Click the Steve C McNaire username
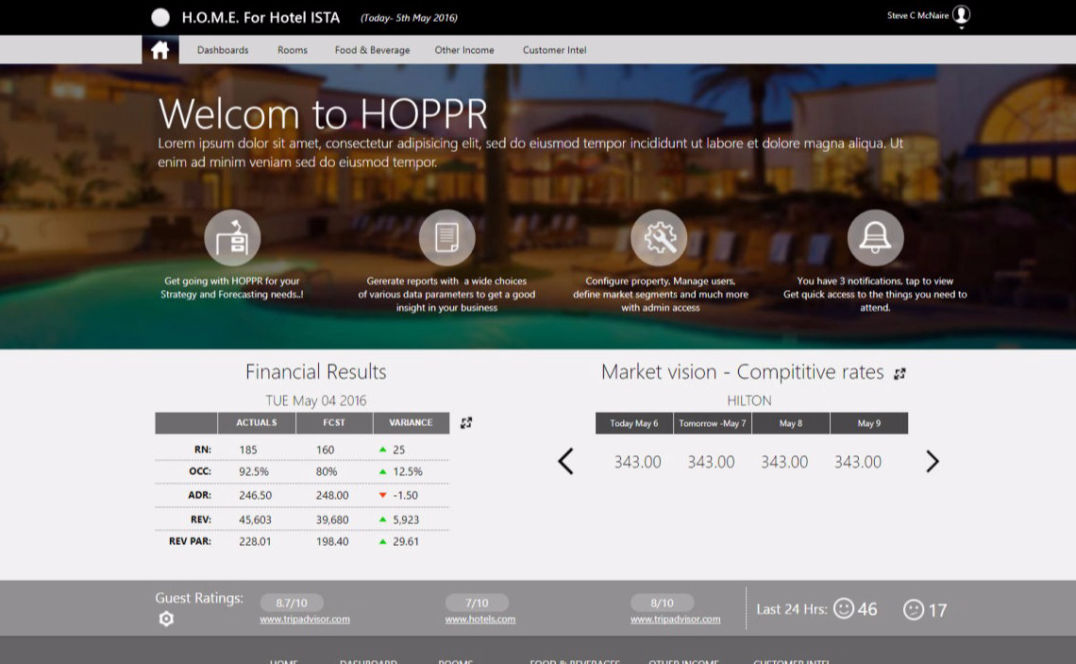Screen dimensions: 1076x664 (917, 15)
